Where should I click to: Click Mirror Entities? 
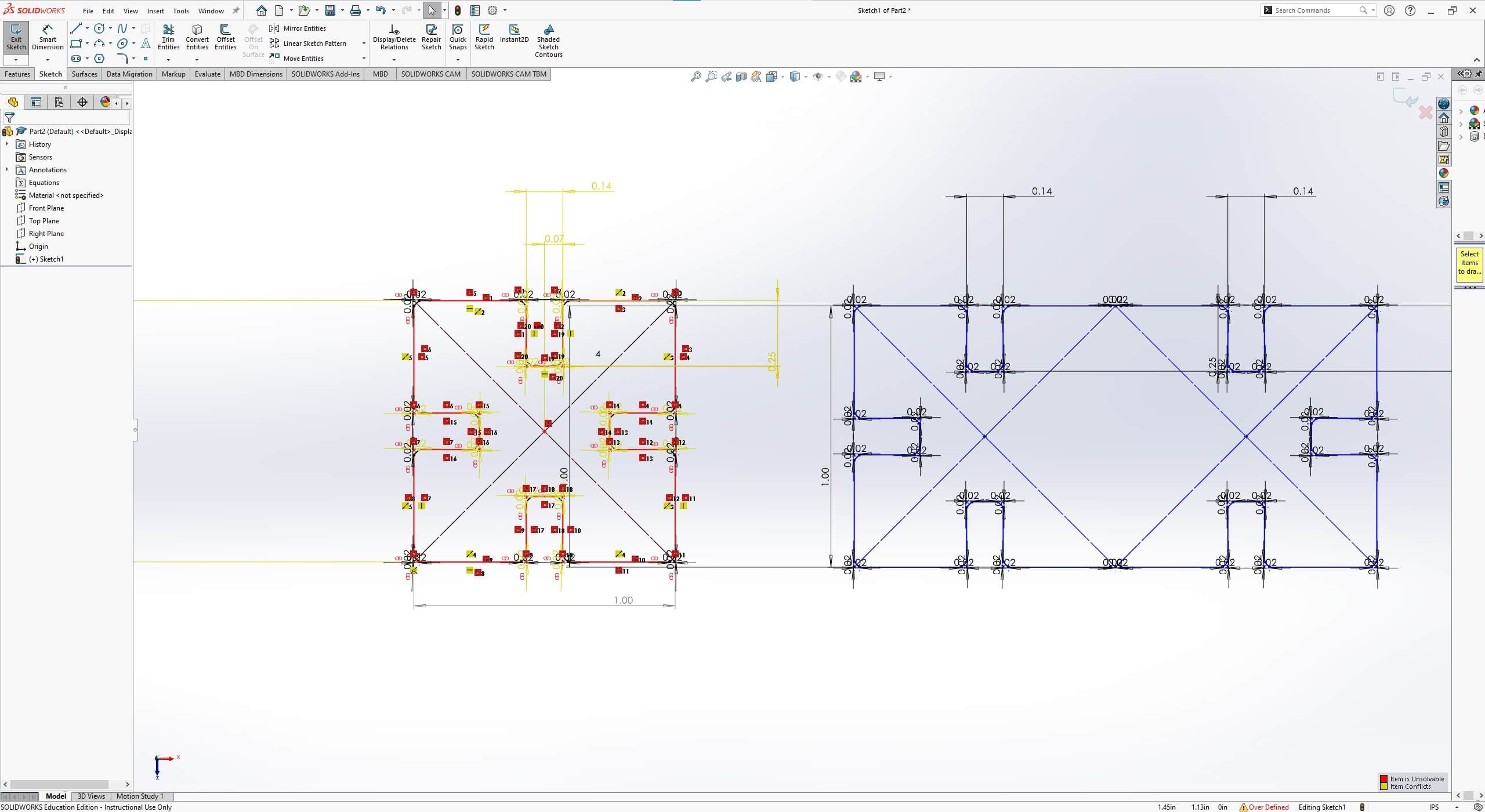pyautogui.click(x=298, y=28)
